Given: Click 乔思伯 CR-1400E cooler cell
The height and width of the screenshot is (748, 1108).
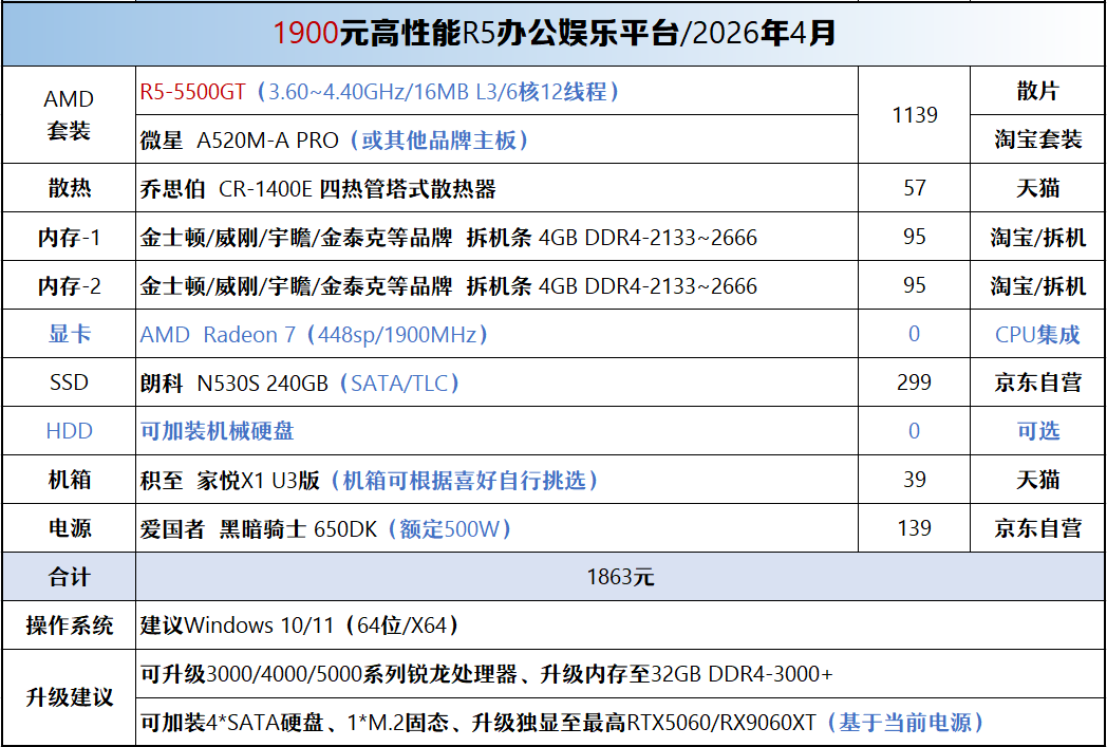Looking at the screenshot, I should pyautogui.click(x=496, y=188).
